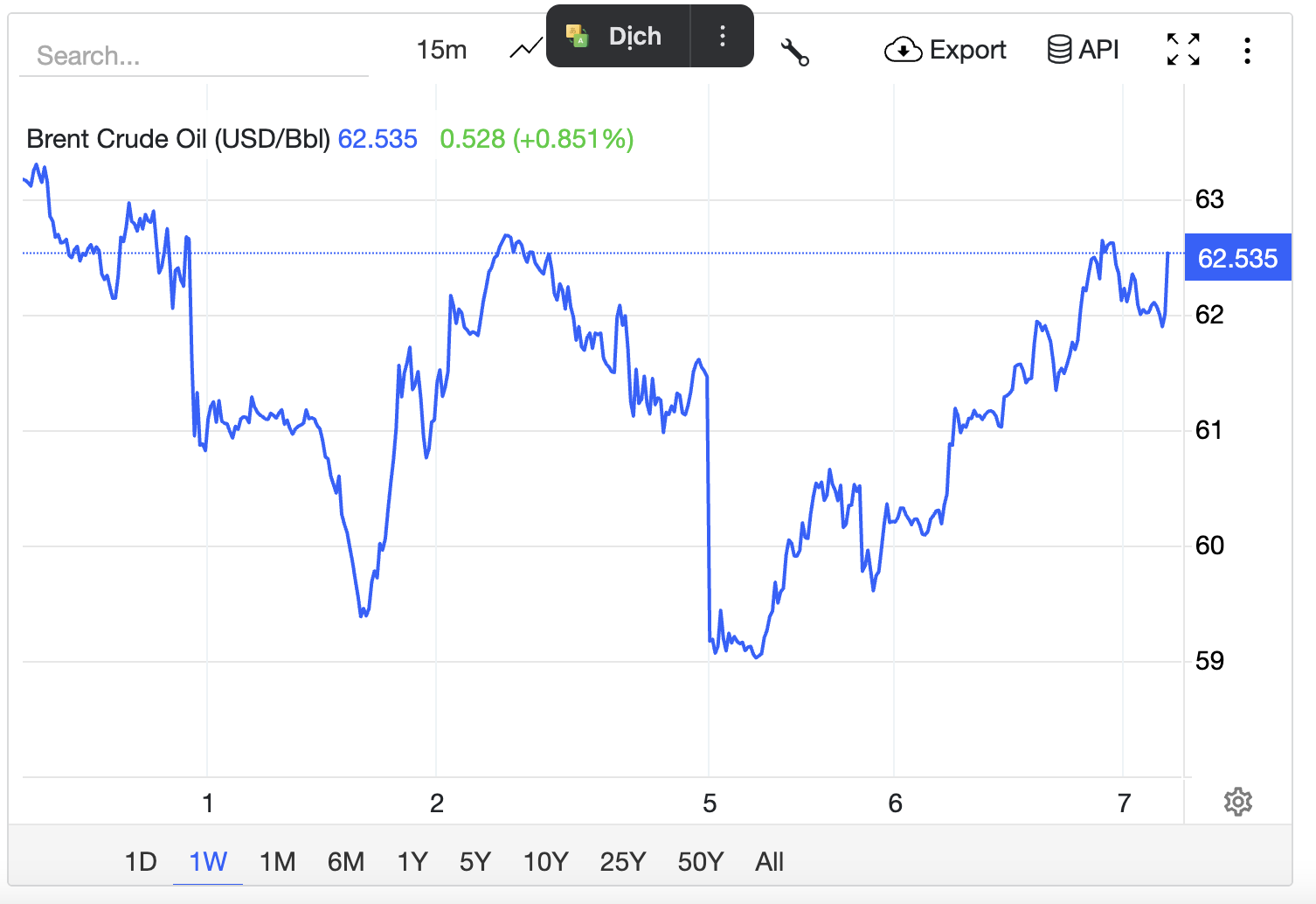The image size is (1316, 904).
Task: Open the Dịch popup more options
Action: 722,36
